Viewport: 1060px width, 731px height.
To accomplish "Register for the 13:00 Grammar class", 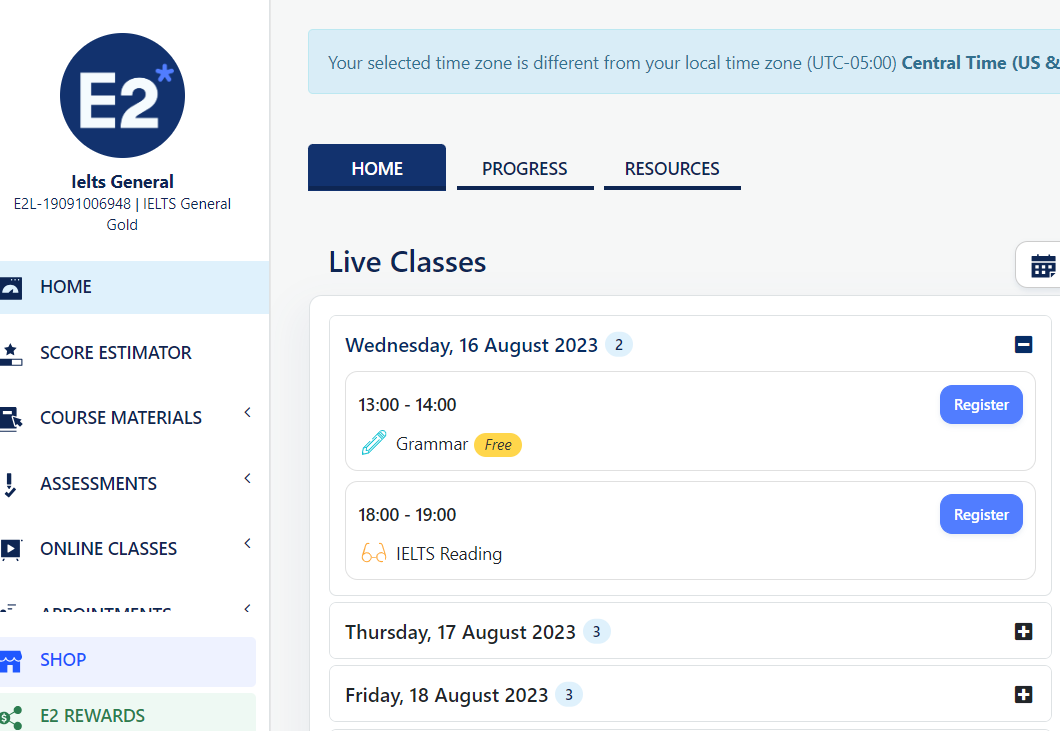I will click(x=980, y=405).
